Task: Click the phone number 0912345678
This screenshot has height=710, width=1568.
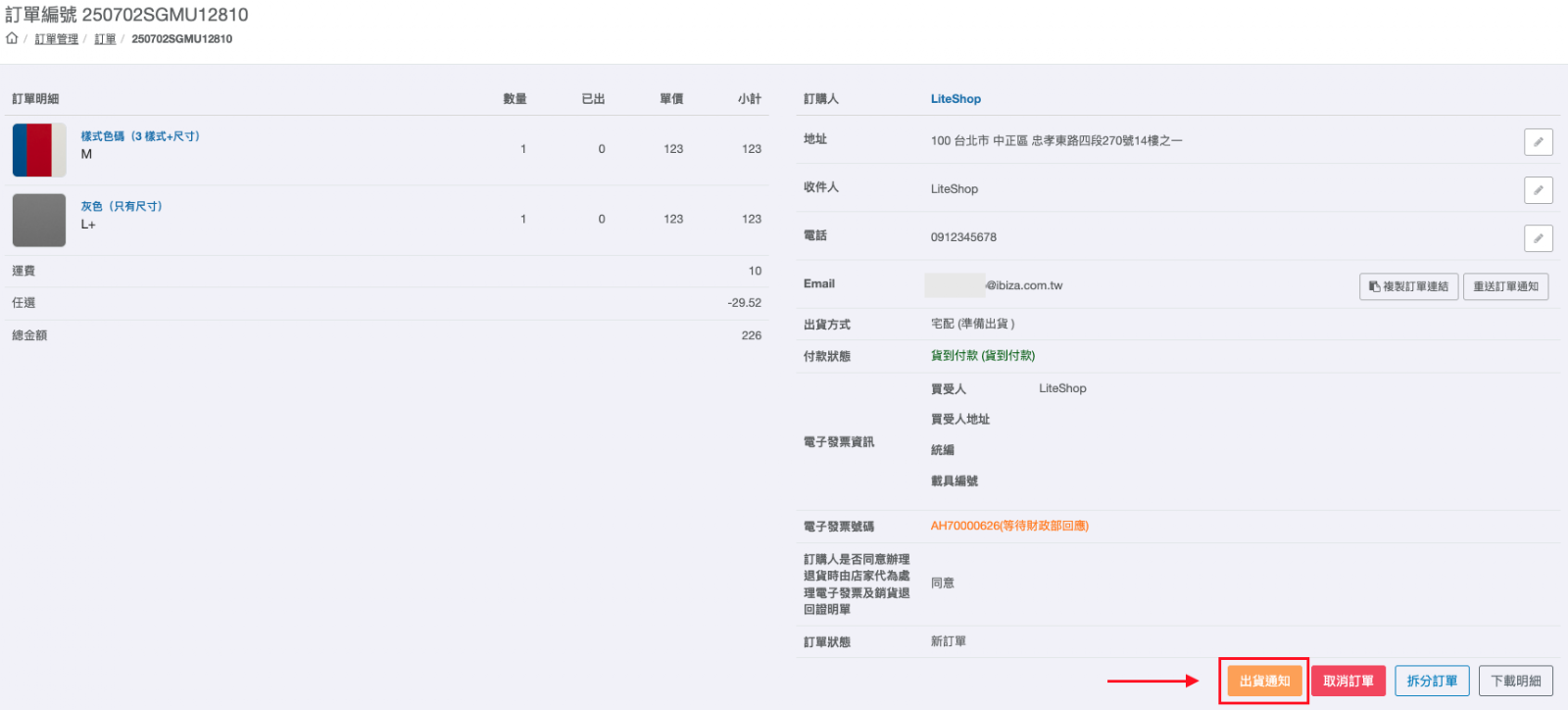Action: (x=963, y=237)
